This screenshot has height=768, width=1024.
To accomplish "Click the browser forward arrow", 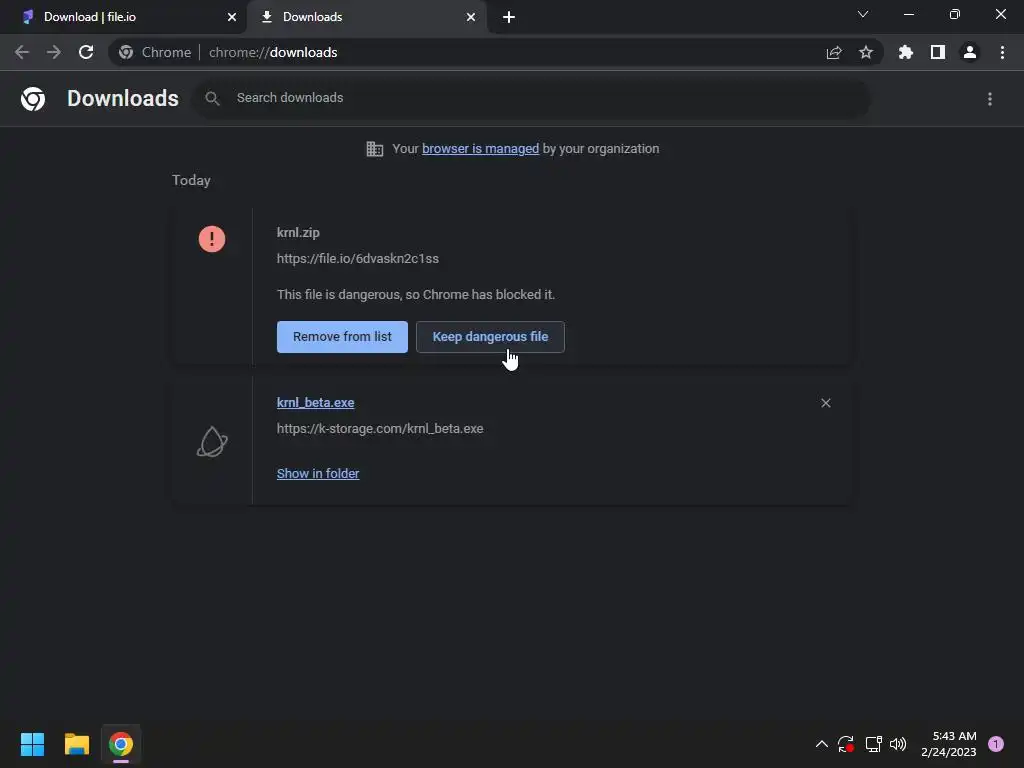I will (54, 52).
